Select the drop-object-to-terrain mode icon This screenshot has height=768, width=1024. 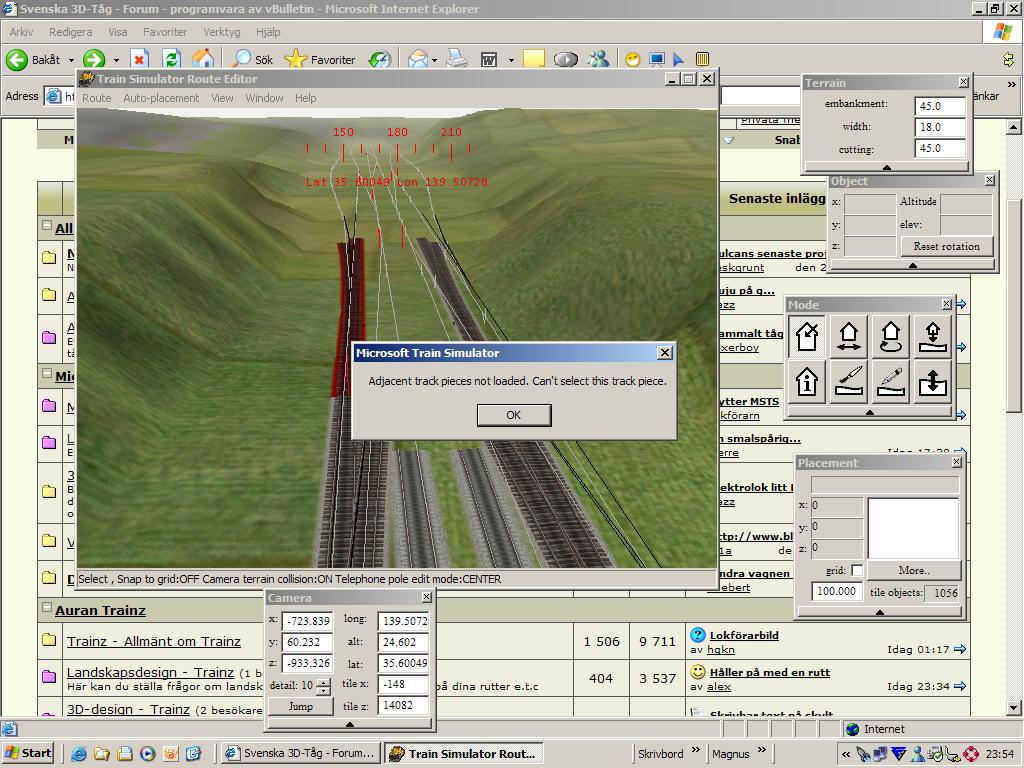(x=933, y=337)
